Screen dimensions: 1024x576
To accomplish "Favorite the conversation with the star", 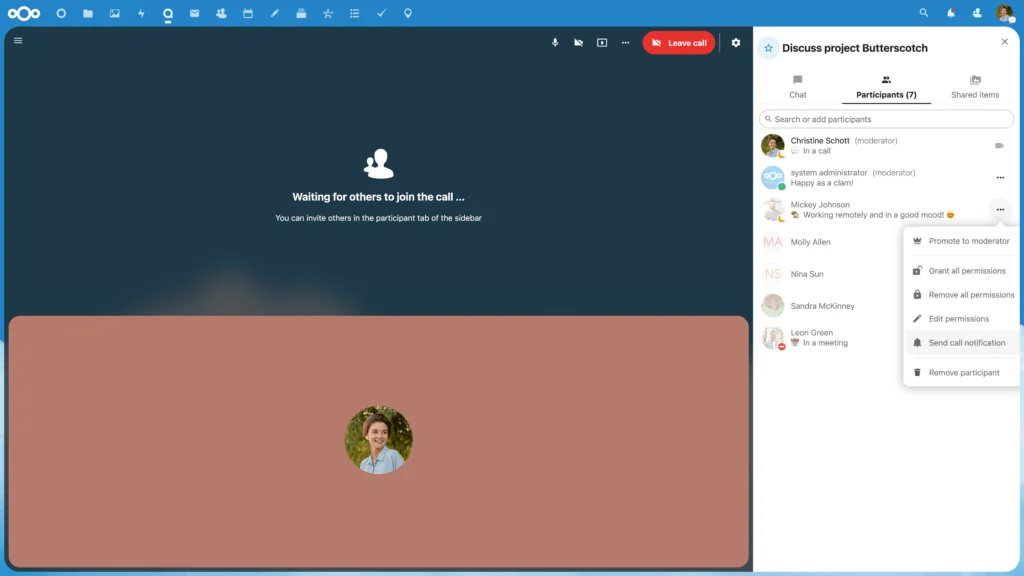I will (769, 48).
